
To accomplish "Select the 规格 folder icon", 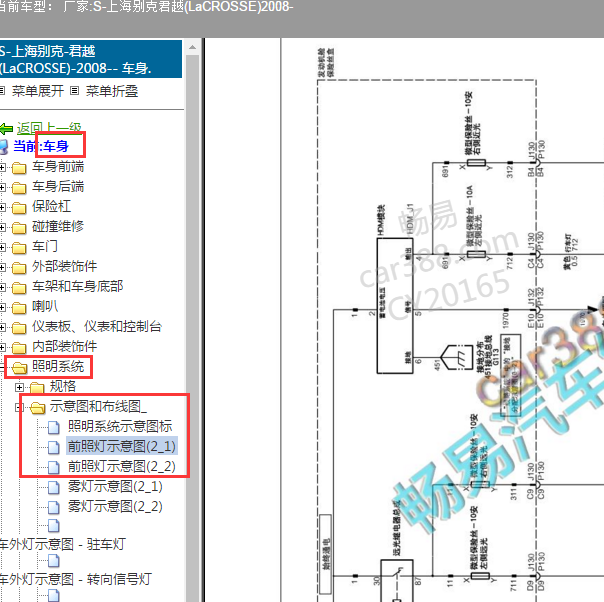I will click(37, 387).
